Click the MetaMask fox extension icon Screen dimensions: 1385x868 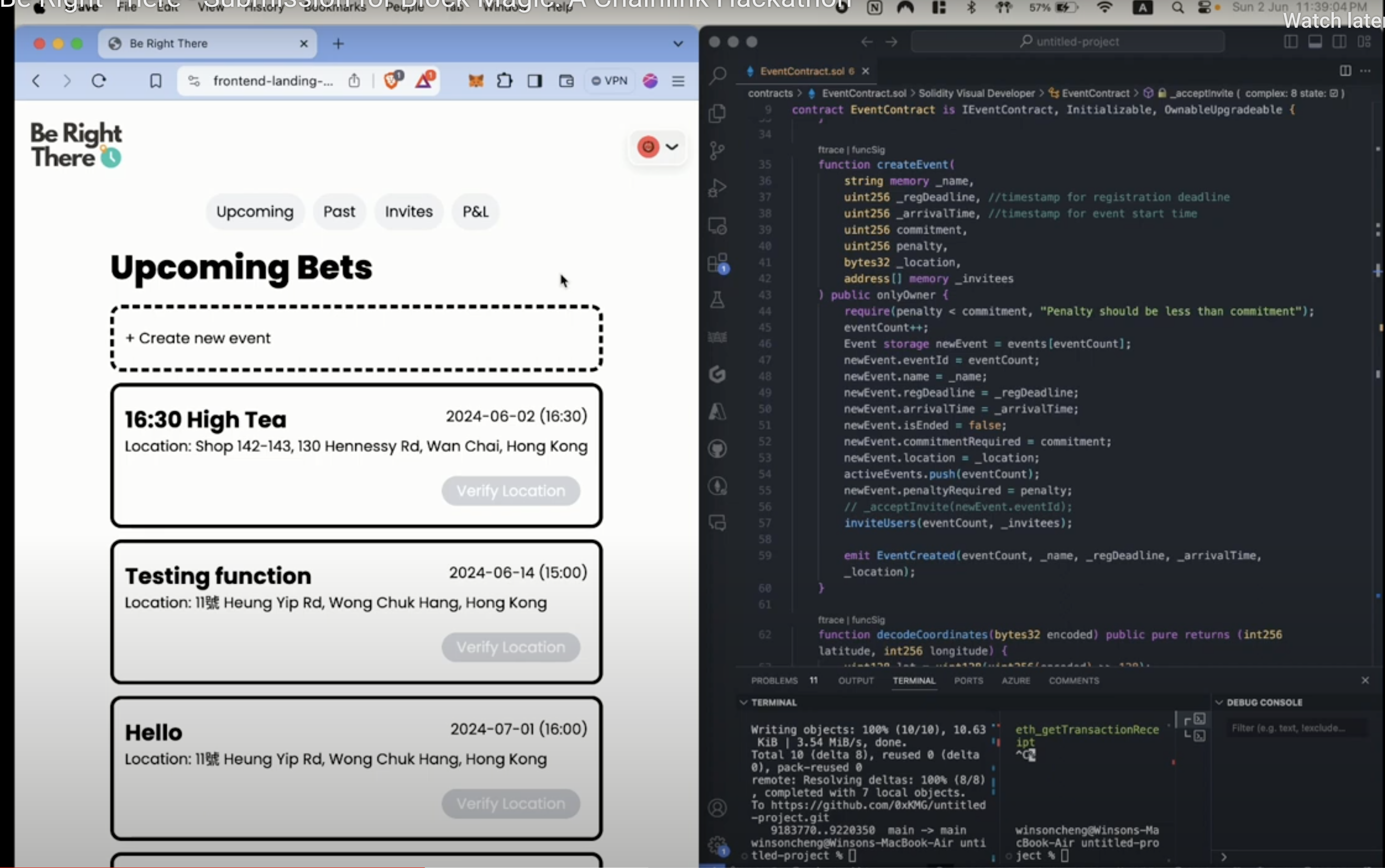click(x=475, y=81)
